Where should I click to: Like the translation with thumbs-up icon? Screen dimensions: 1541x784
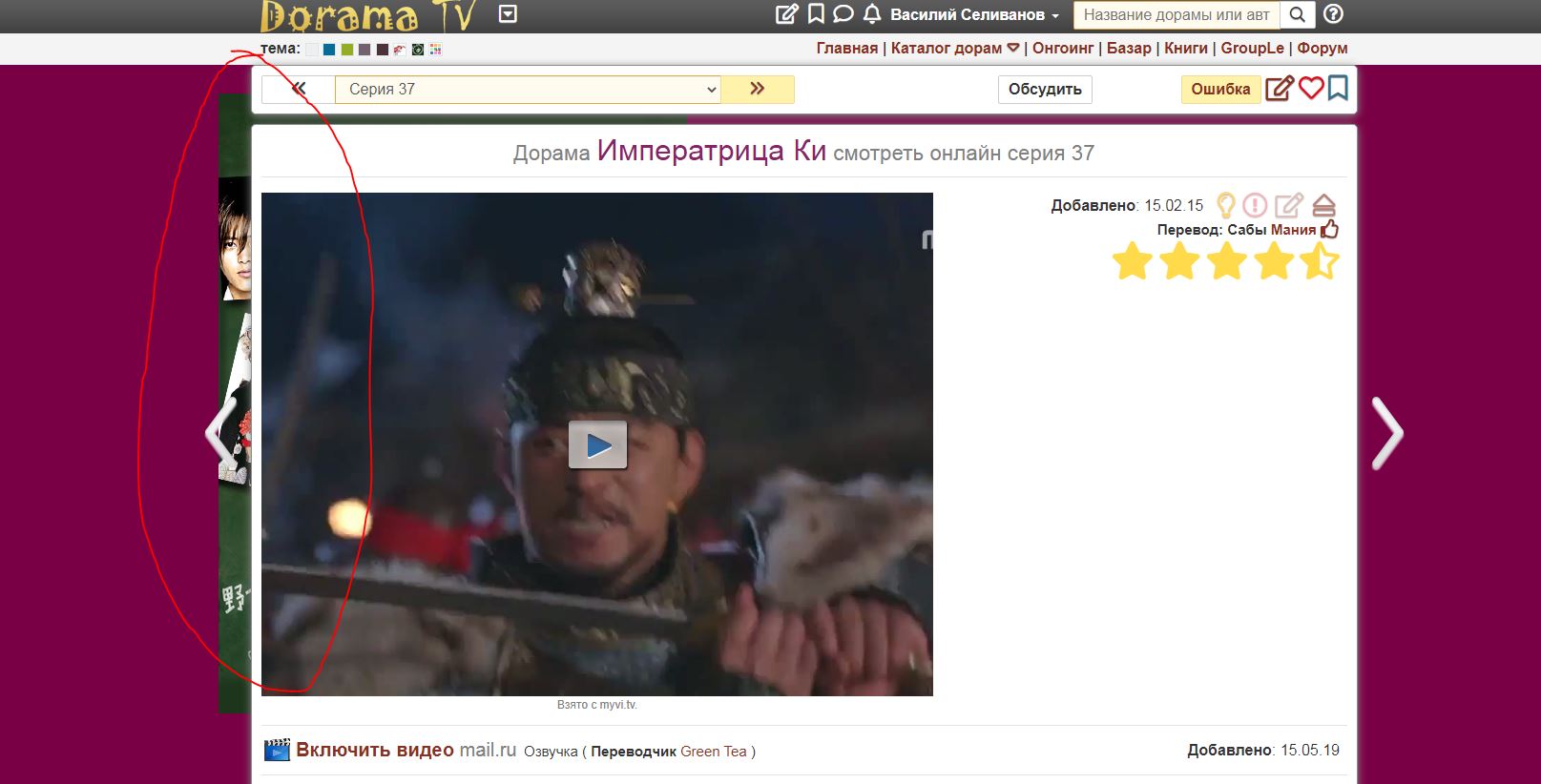coord(1330,229)
